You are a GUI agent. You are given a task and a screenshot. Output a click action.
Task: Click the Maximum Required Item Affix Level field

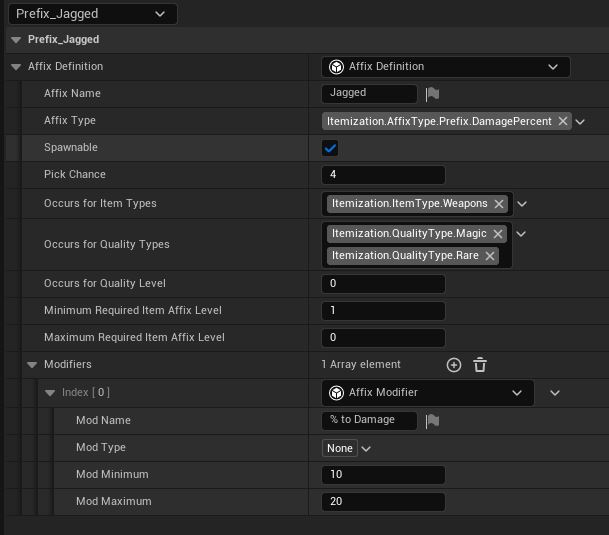(x=383, y=338)
